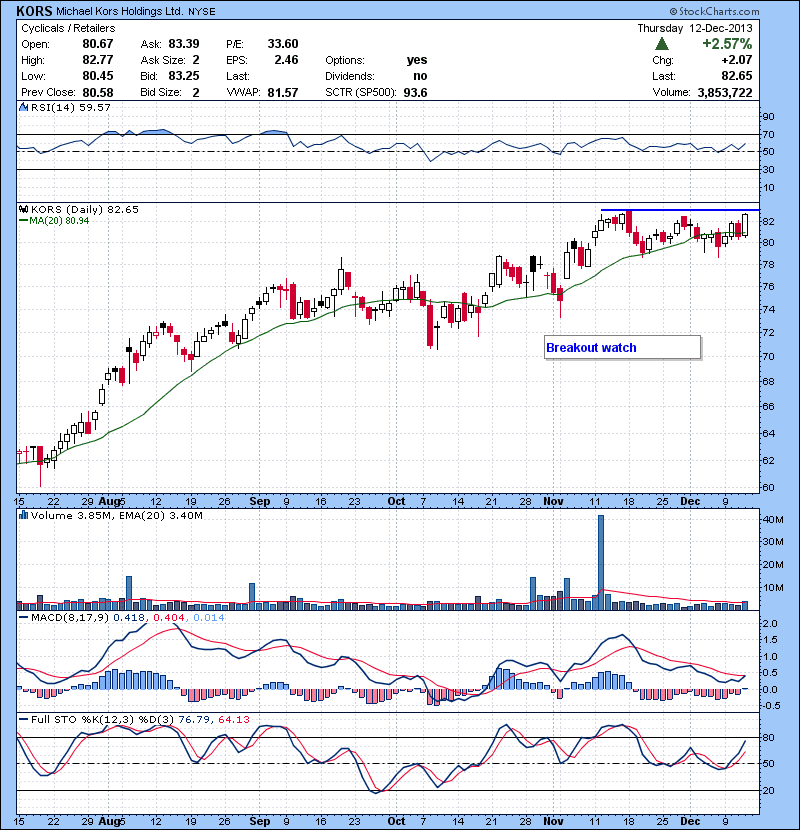
Task: Click the SCTR (SP500) value 93.6
Action: pyautogui.click(x=415, y=92)
